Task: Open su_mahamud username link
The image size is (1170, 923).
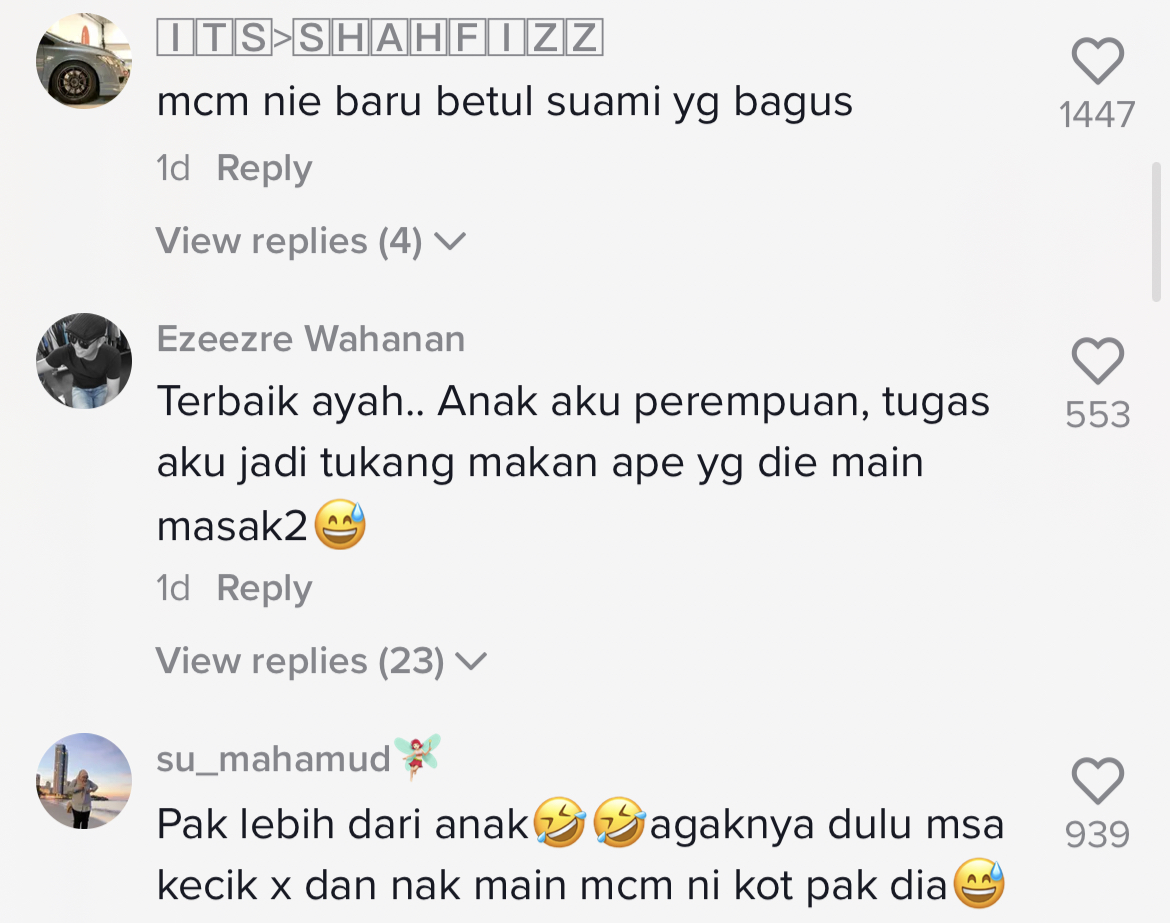Action: click(273, 759)
